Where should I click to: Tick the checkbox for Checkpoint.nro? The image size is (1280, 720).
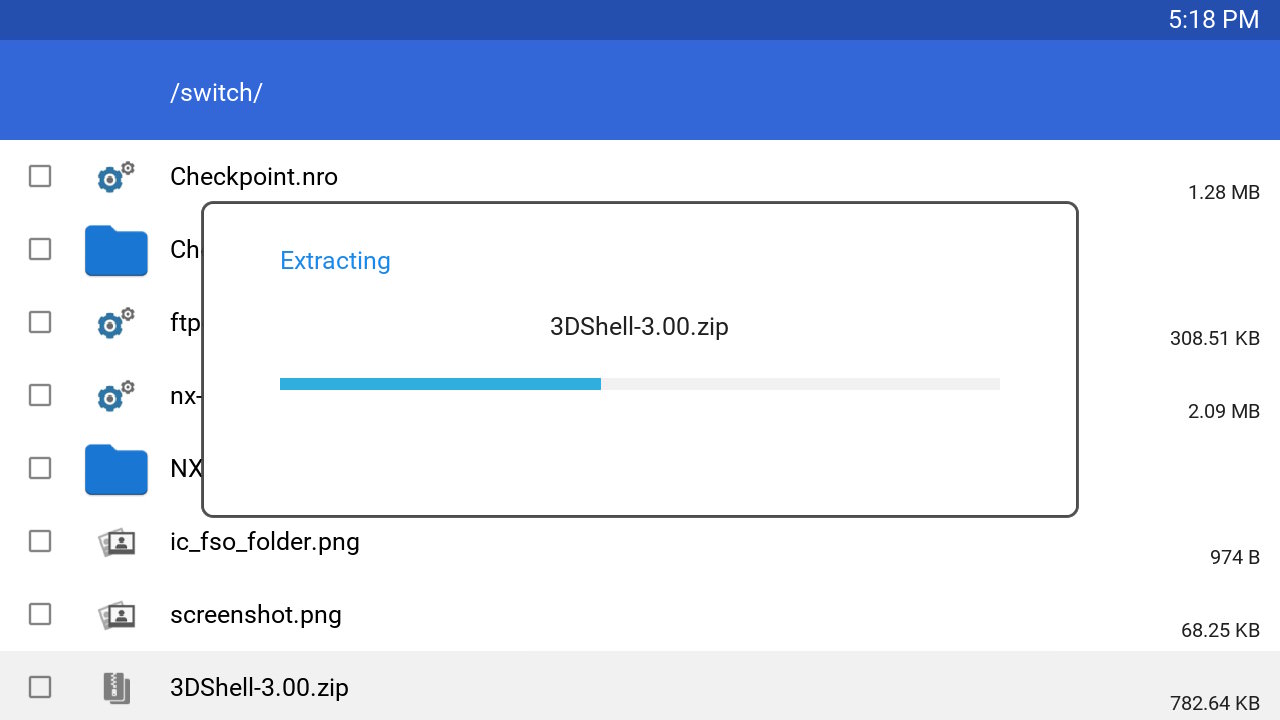click(x=40, y=177)
